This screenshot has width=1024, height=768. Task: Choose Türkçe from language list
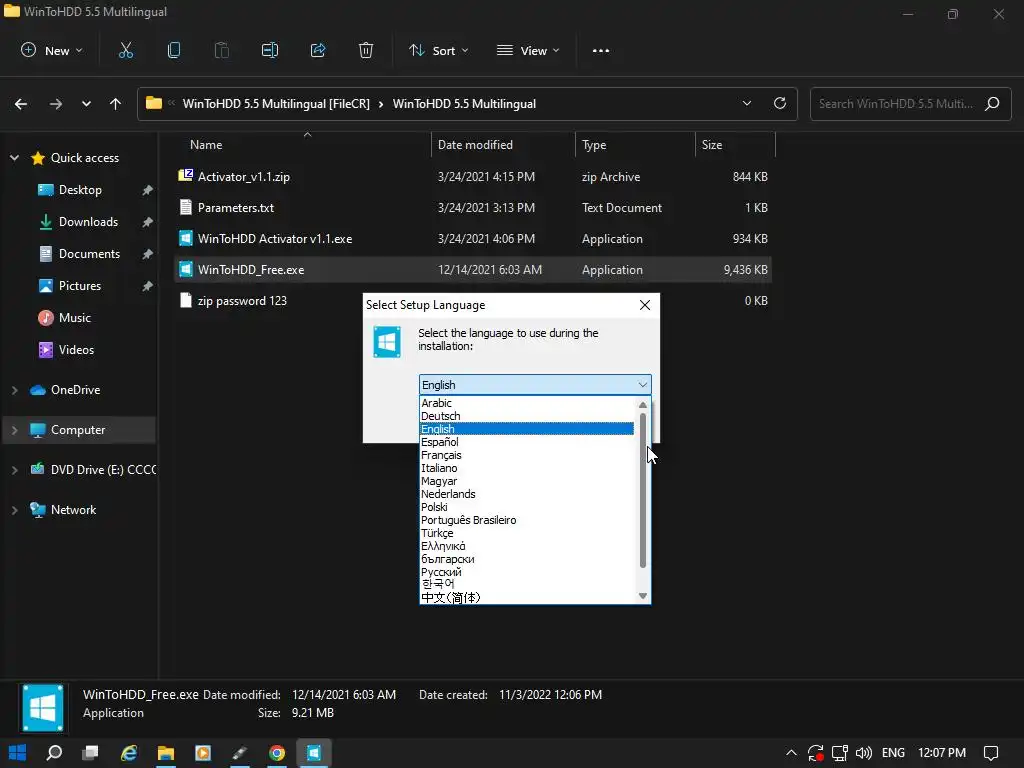pyautogui.click(x=526, y=534)
